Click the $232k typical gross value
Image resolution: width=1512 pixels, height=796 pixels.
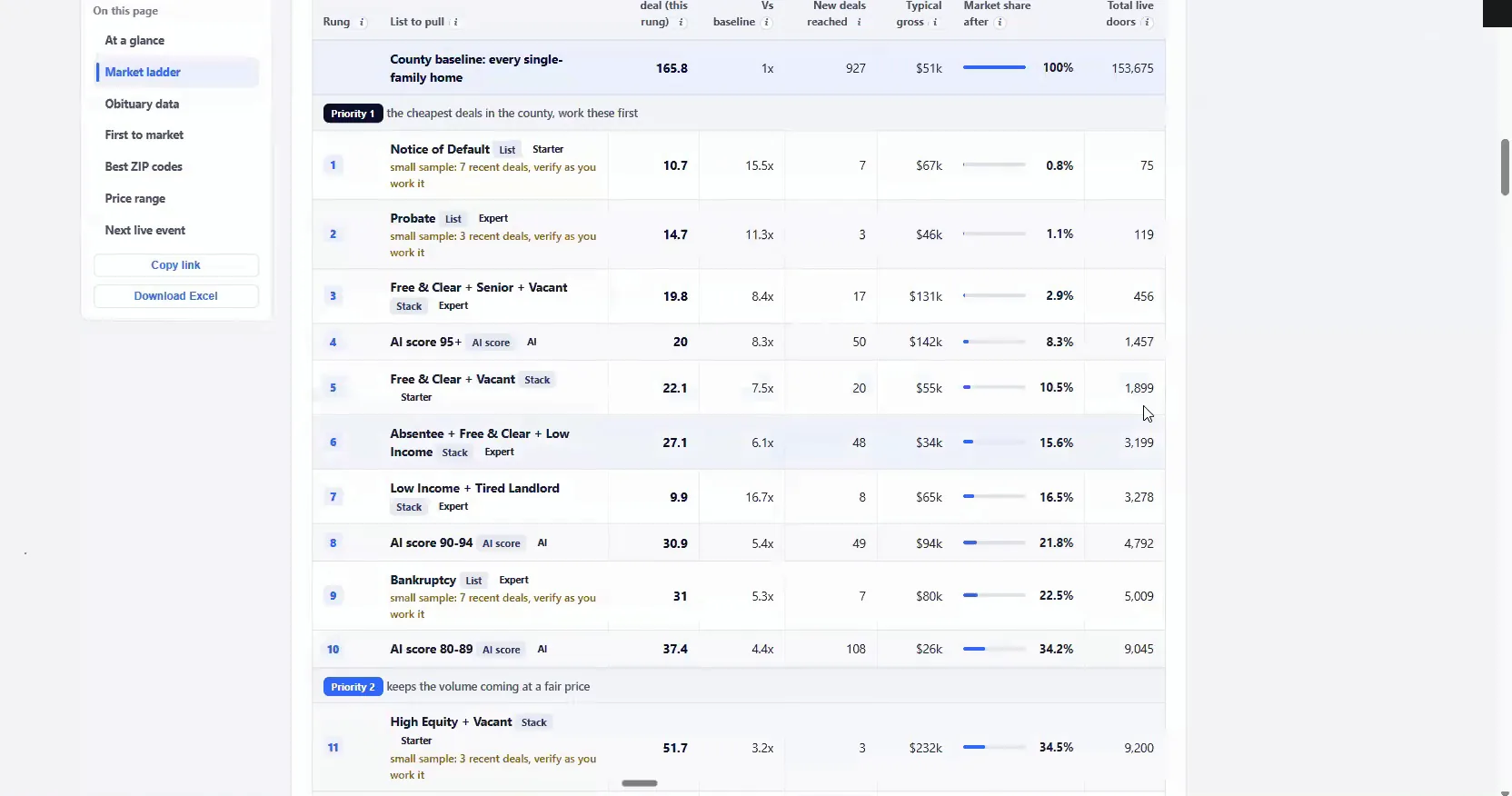point(925,748)
